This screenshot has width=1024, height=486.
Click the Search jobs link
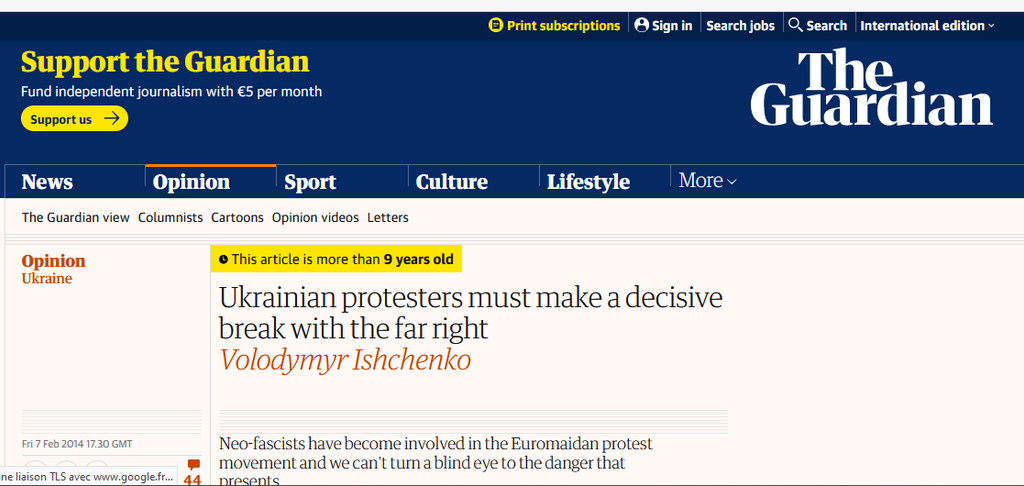(740, 25)
